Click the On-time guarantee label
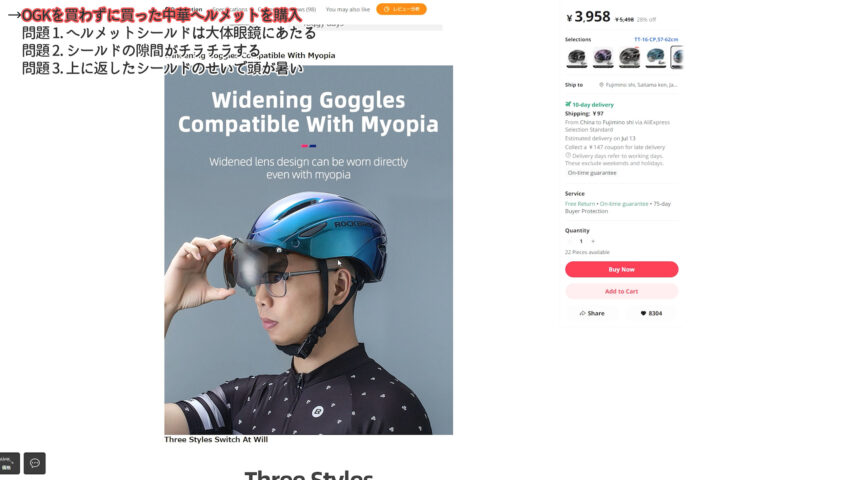Screen dimensions: 854x480 pos(592,172)
